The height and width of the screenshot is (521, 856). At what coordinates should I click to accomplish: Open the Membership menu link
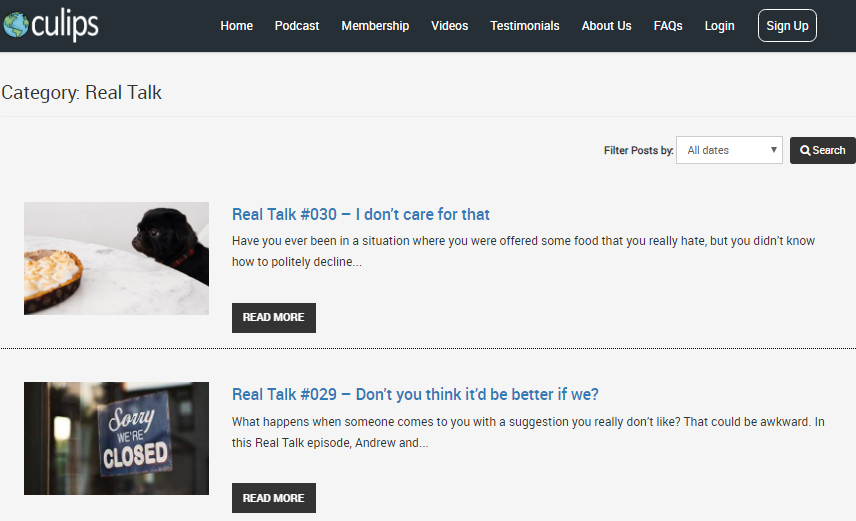coord(375,26)
